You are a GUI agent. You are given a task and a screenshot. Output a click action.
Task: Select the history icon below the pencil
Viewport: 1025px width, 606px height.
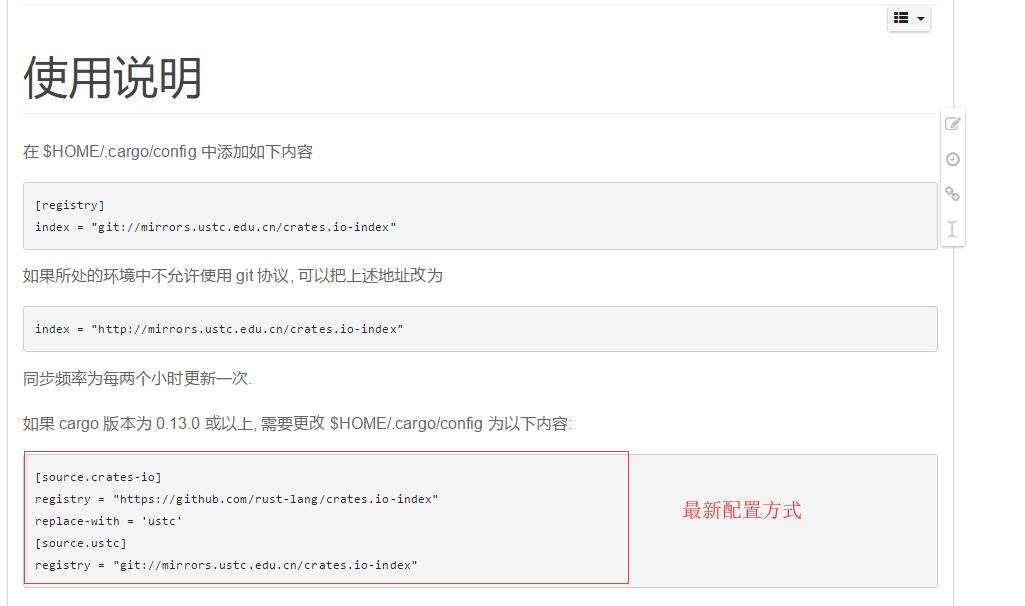pos(952,159)
